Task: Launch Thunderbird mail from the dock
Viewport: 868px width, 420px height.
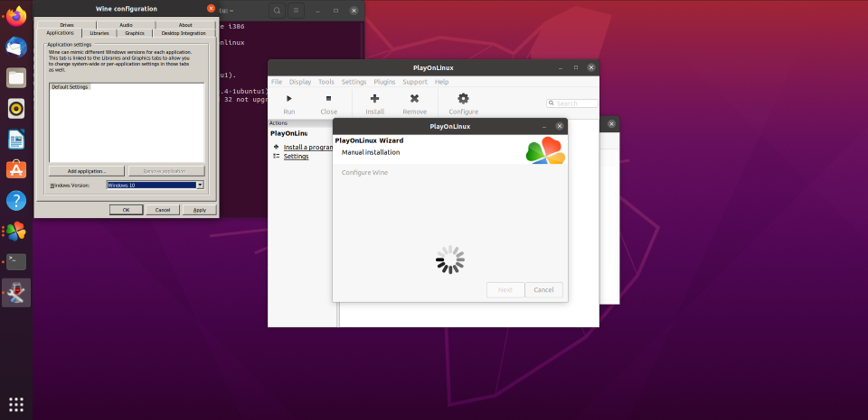Action: (16, 47)
